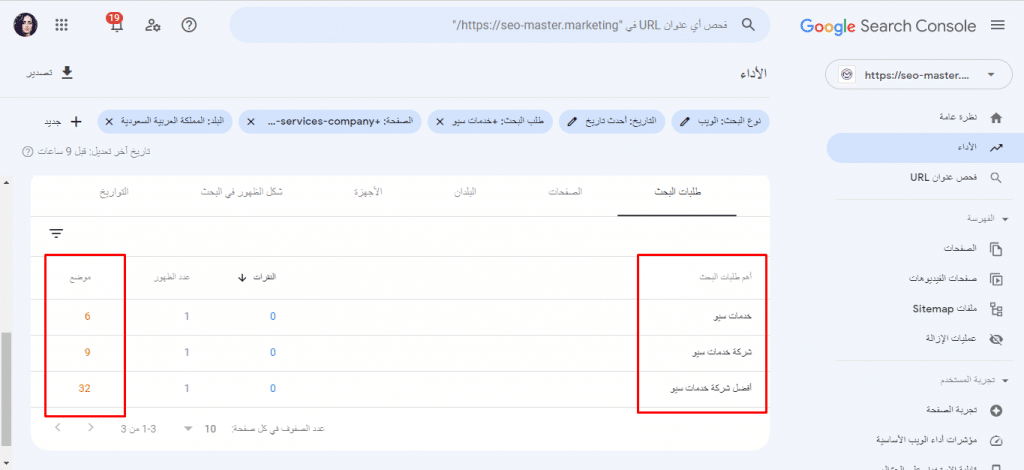Sort by clicks arrow in النقرات header
1024x470 pixels.
[242, 277]
